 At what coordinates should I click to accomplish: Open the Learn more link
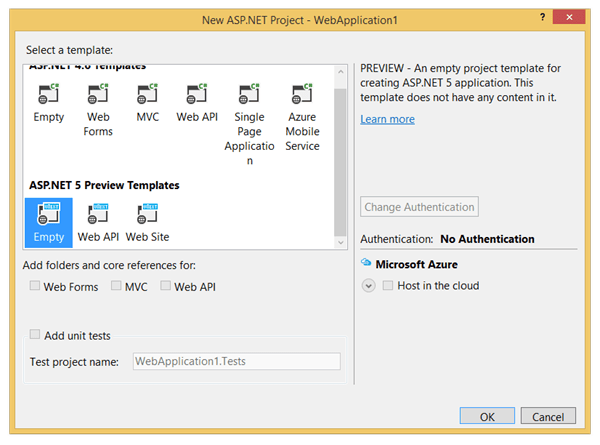[x=387, y=119]
